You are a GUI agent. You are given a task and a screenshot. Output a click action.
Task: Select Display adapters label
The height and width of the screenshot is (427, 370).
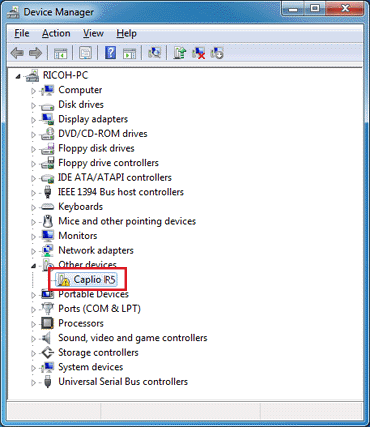[x=93, y=119]
